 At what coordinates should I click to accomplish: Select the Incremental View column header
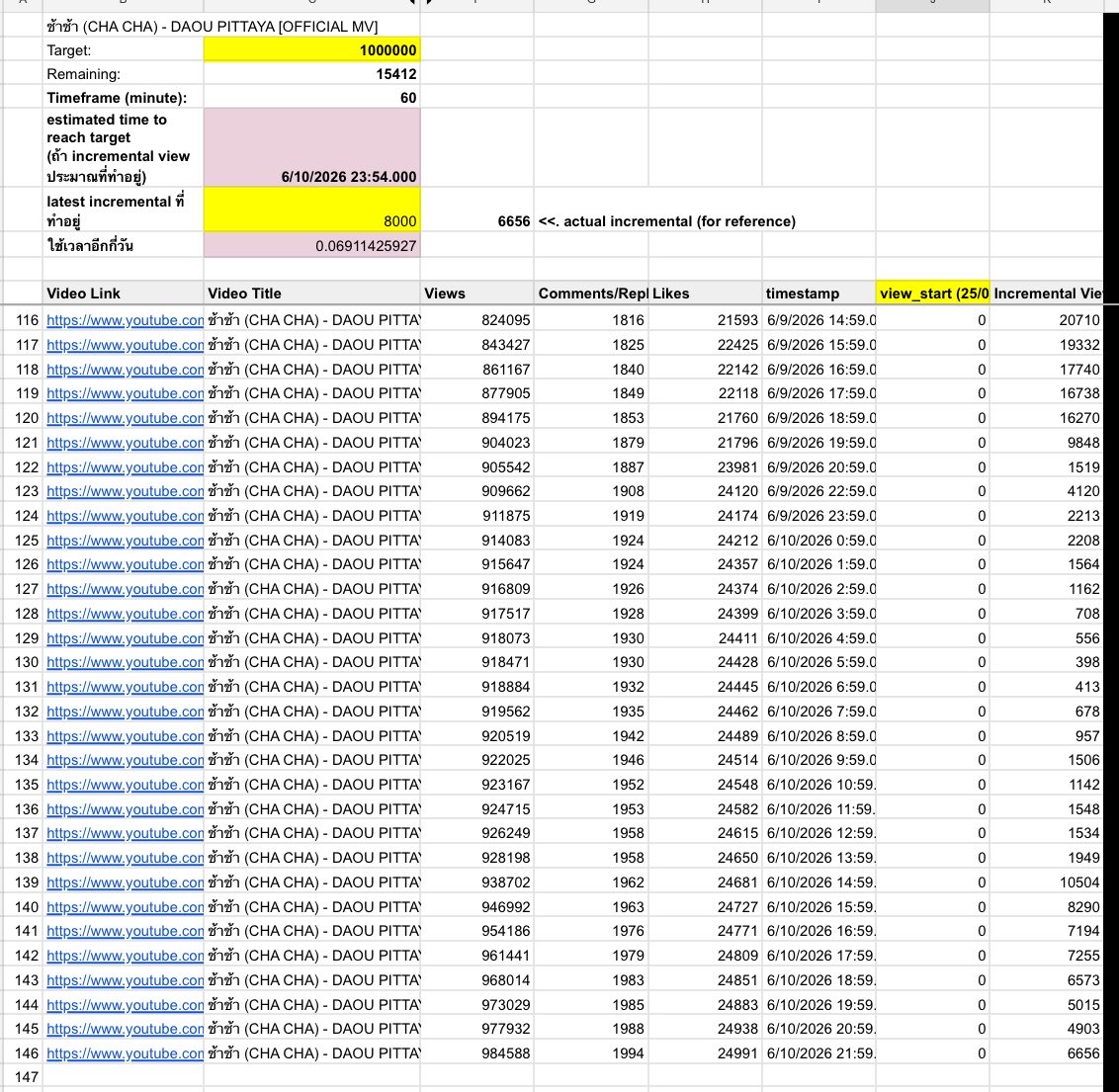pyautogui.click(x=1046, y=294)
